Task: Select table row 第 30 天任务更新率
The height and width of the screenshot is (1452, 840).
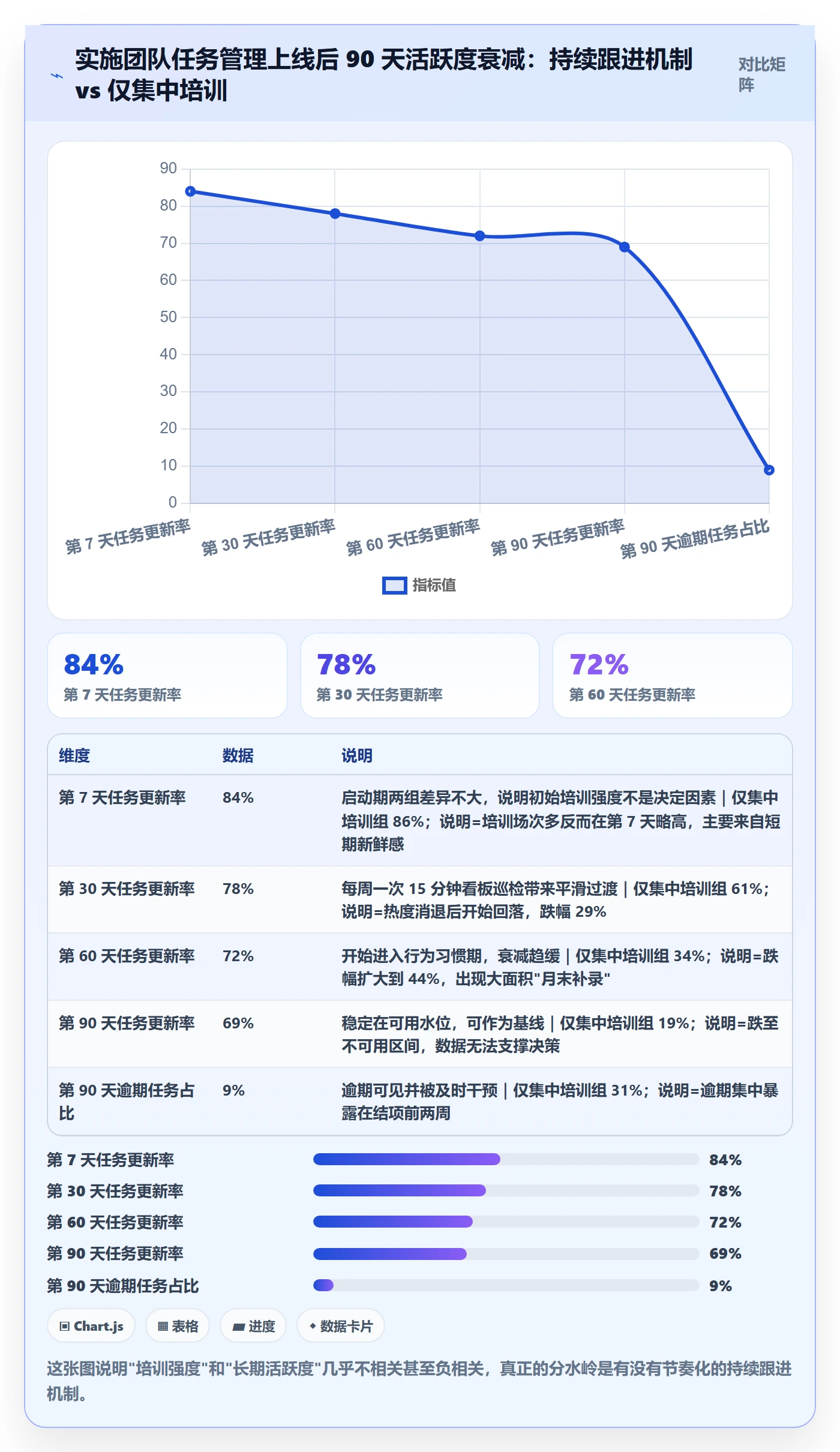Action: (x=420, y=899)
